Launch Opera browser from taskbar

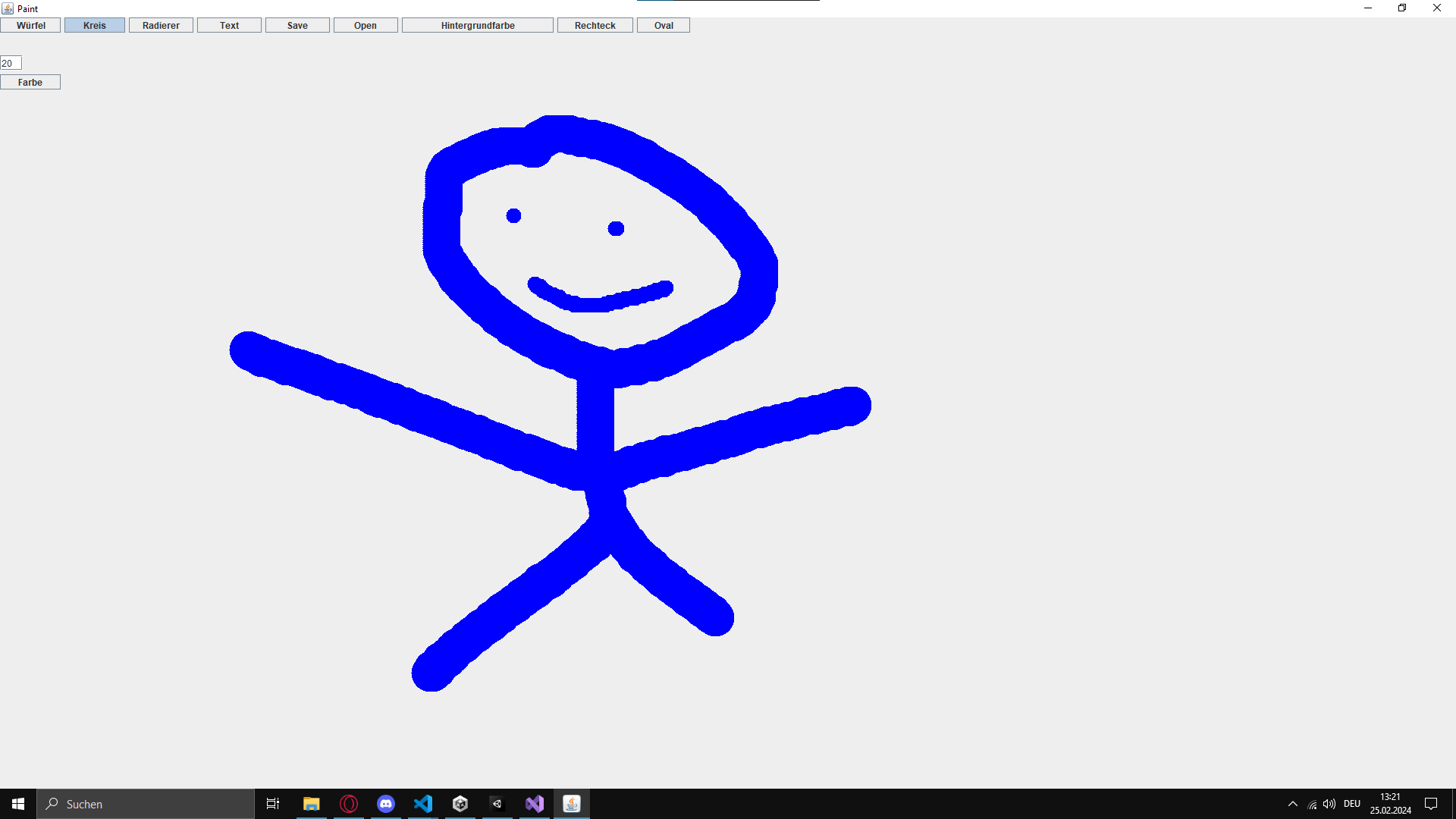pos(349,804)
